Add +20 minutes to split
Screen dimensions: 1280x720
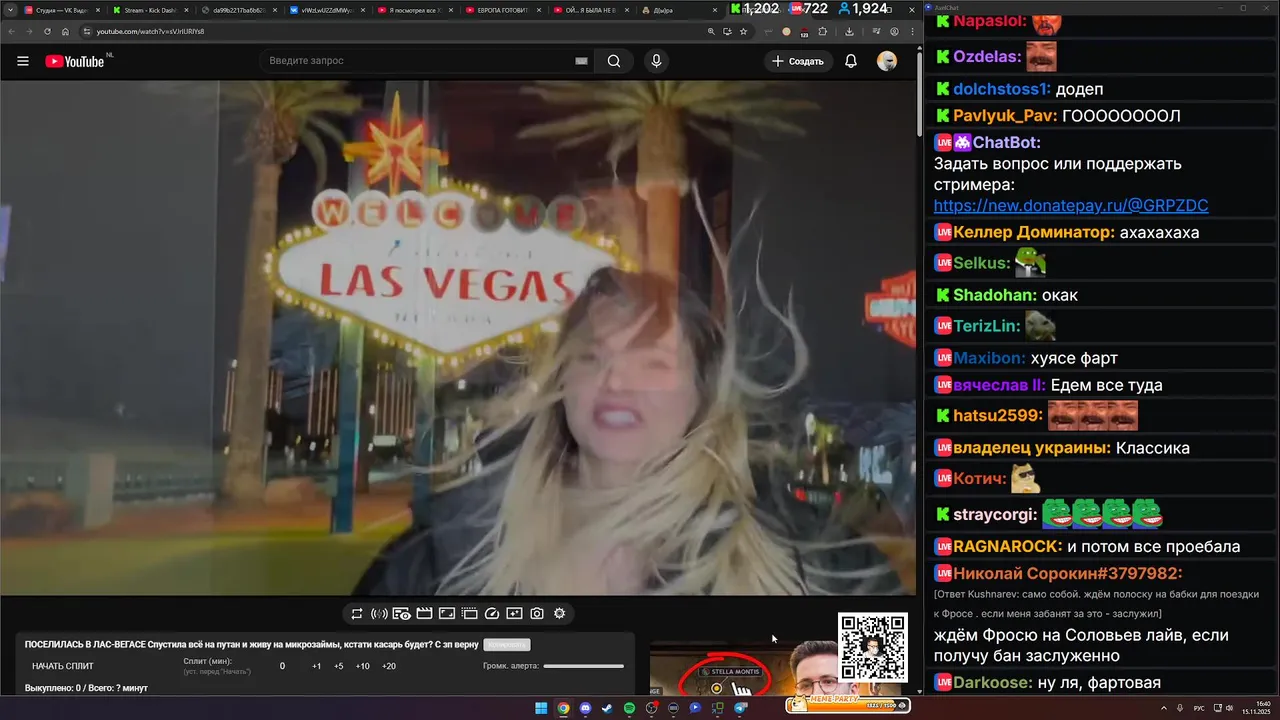[389, 666]
